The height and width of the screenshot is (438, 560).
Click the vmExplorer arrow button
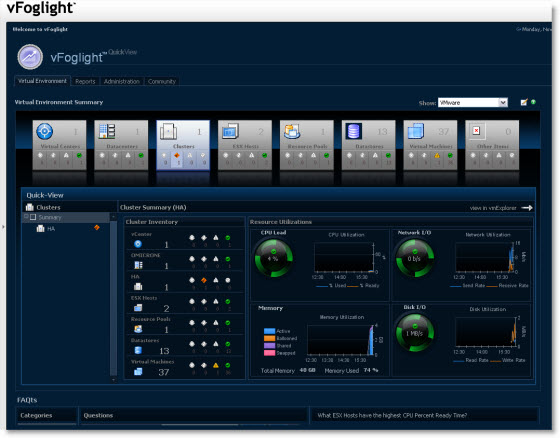527,208
